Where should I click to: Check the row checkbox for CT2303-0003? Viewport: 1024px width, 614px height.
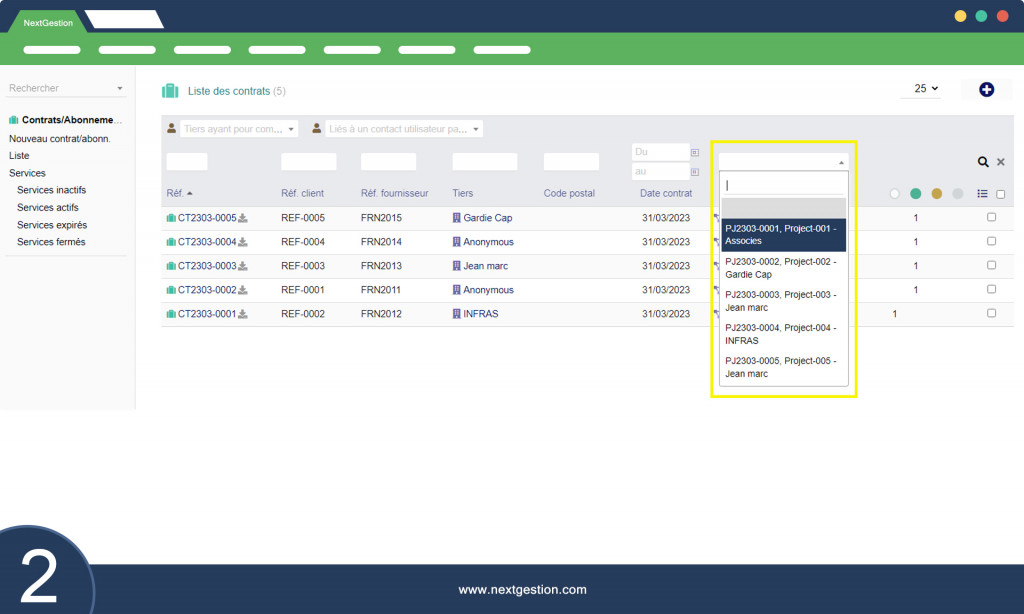991,265
